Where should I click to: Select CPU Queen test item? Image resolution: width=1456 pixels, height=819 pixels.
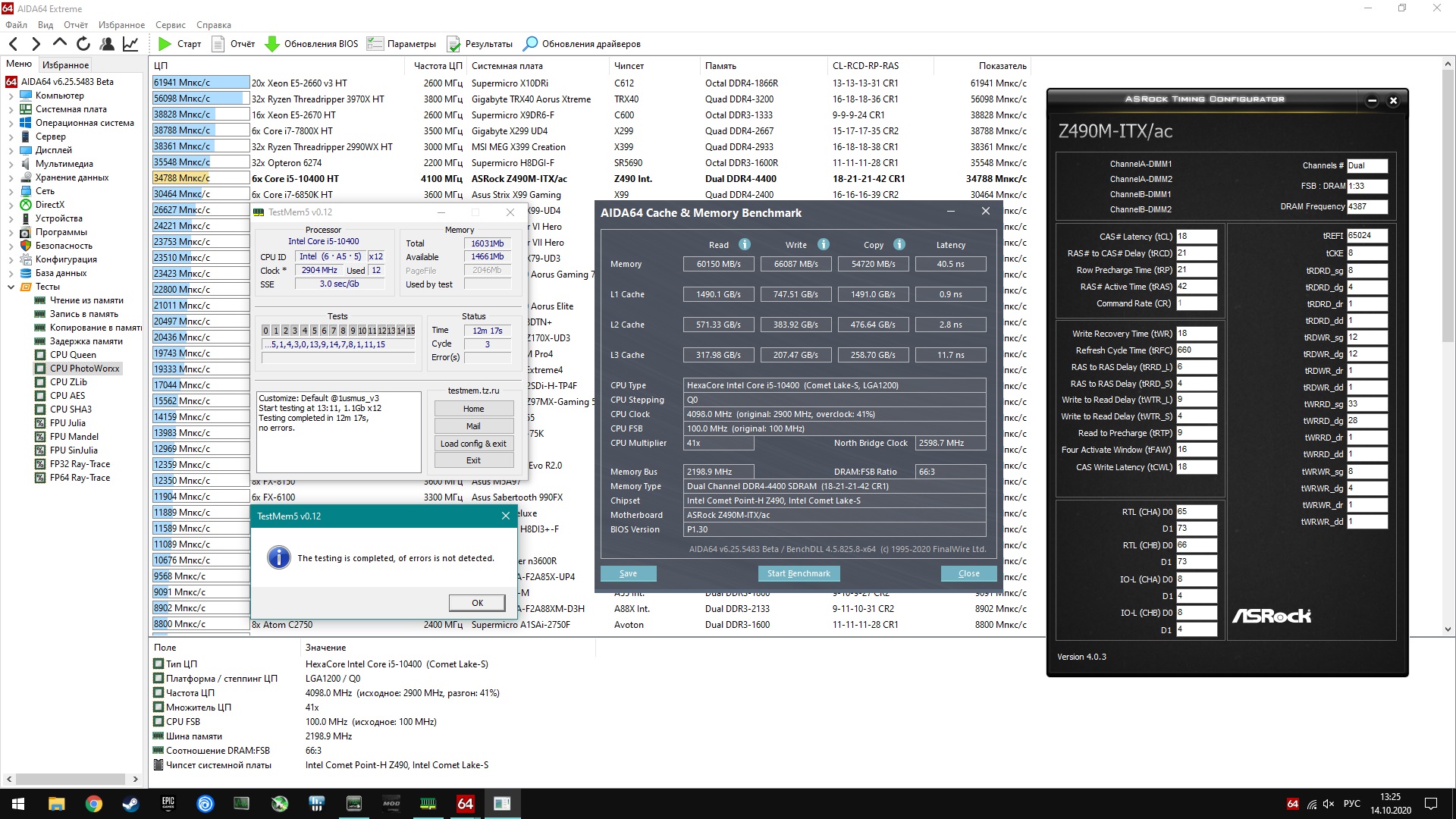pyautogui.click(x=73, y=355)
